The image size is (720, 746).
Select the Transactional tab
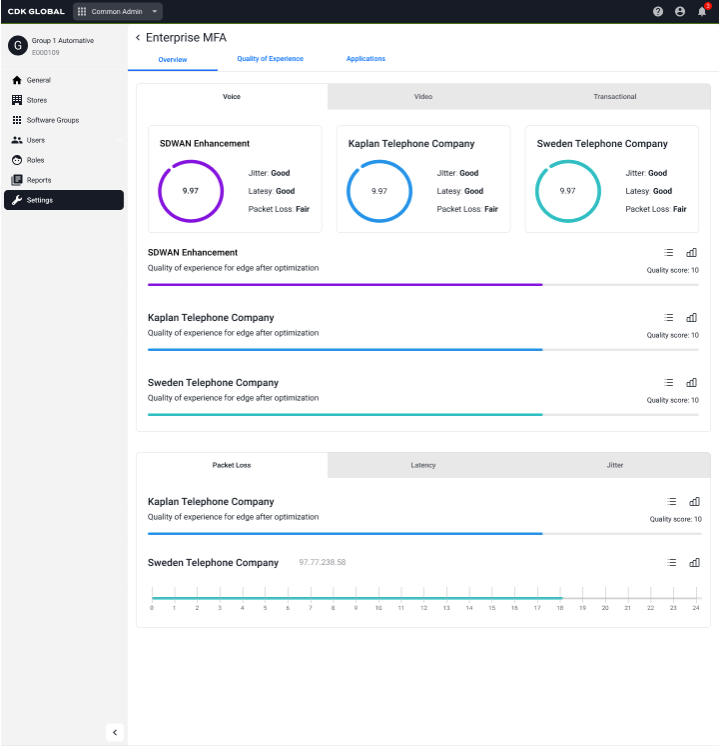click(x=615, y=97)
